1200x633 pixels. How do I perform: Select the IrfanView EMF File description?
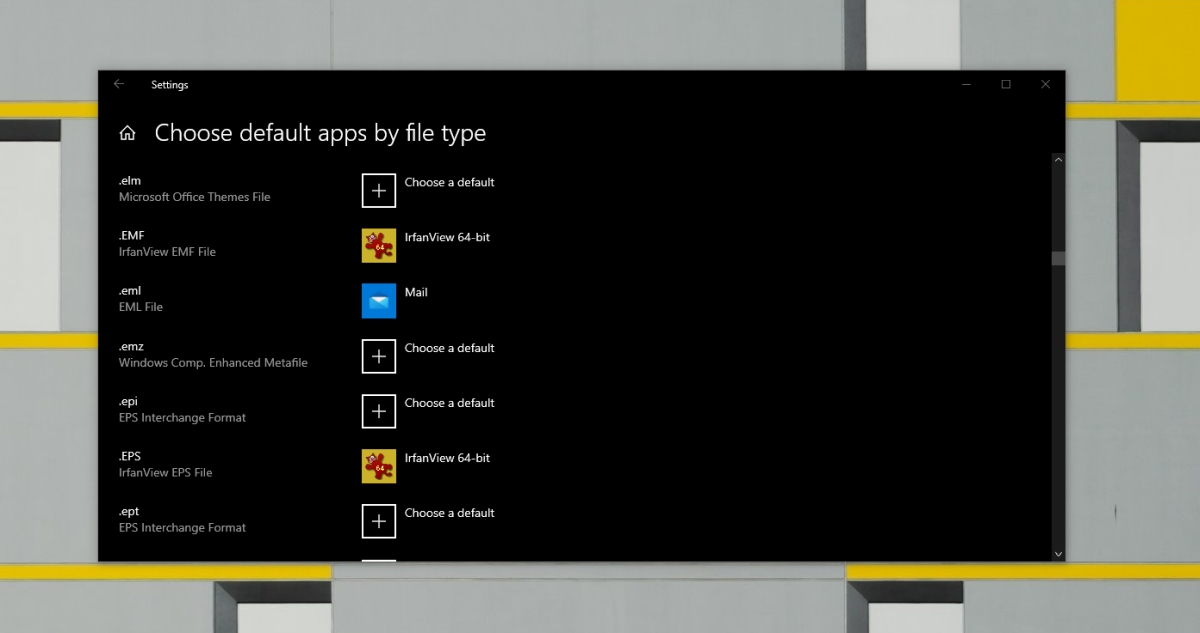[167, 252]
